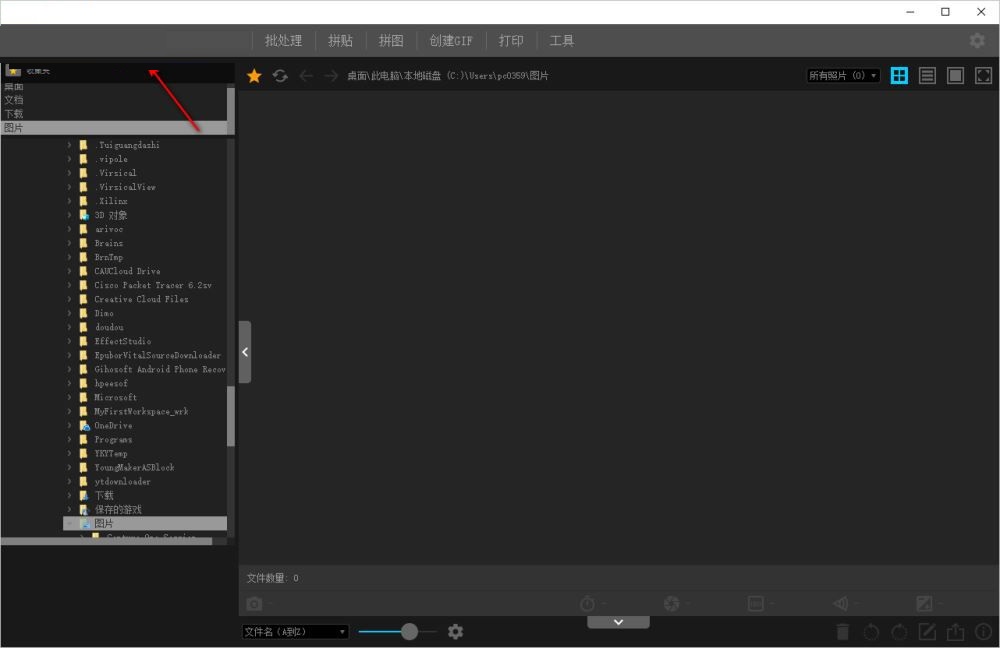Click the camera model EXIF icon
1000x648 pixels.
pyautogui.click(x=254, y=603)
